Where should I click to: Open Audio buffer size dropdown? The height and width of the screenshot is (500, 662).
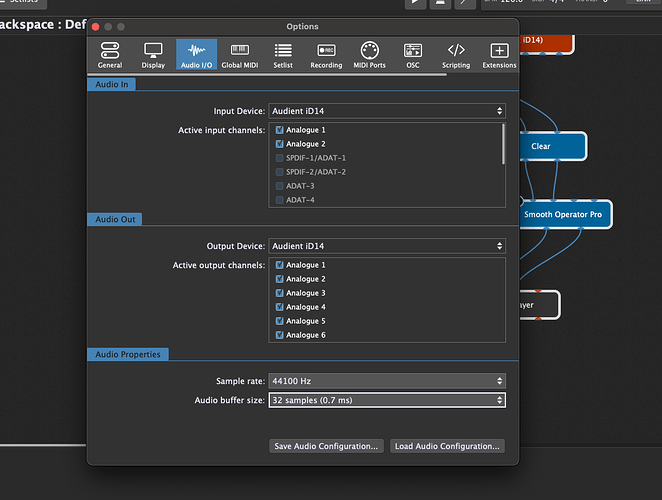(x=386, y=400)
